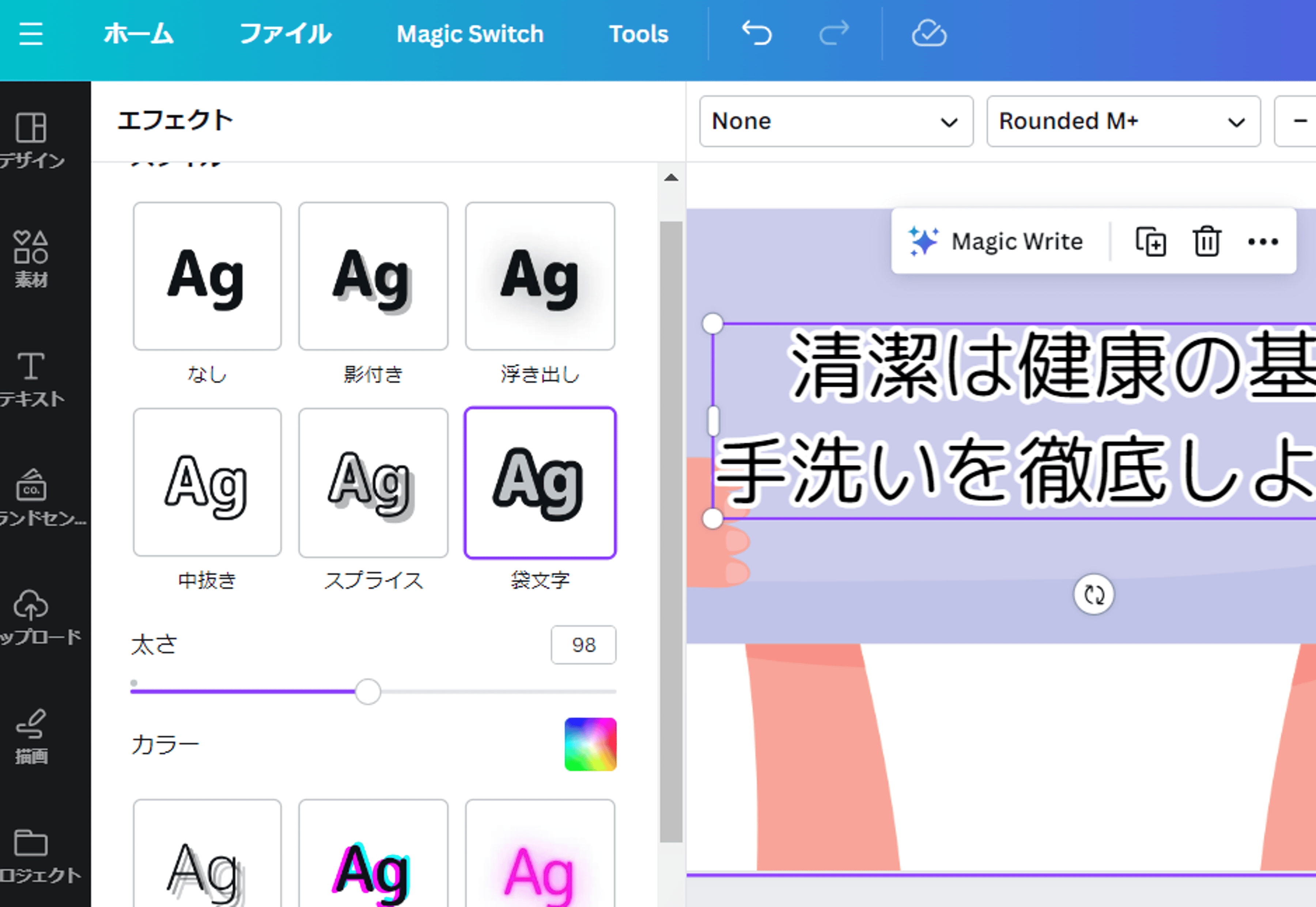Open more options three-dot menu

pos(1263,241)
